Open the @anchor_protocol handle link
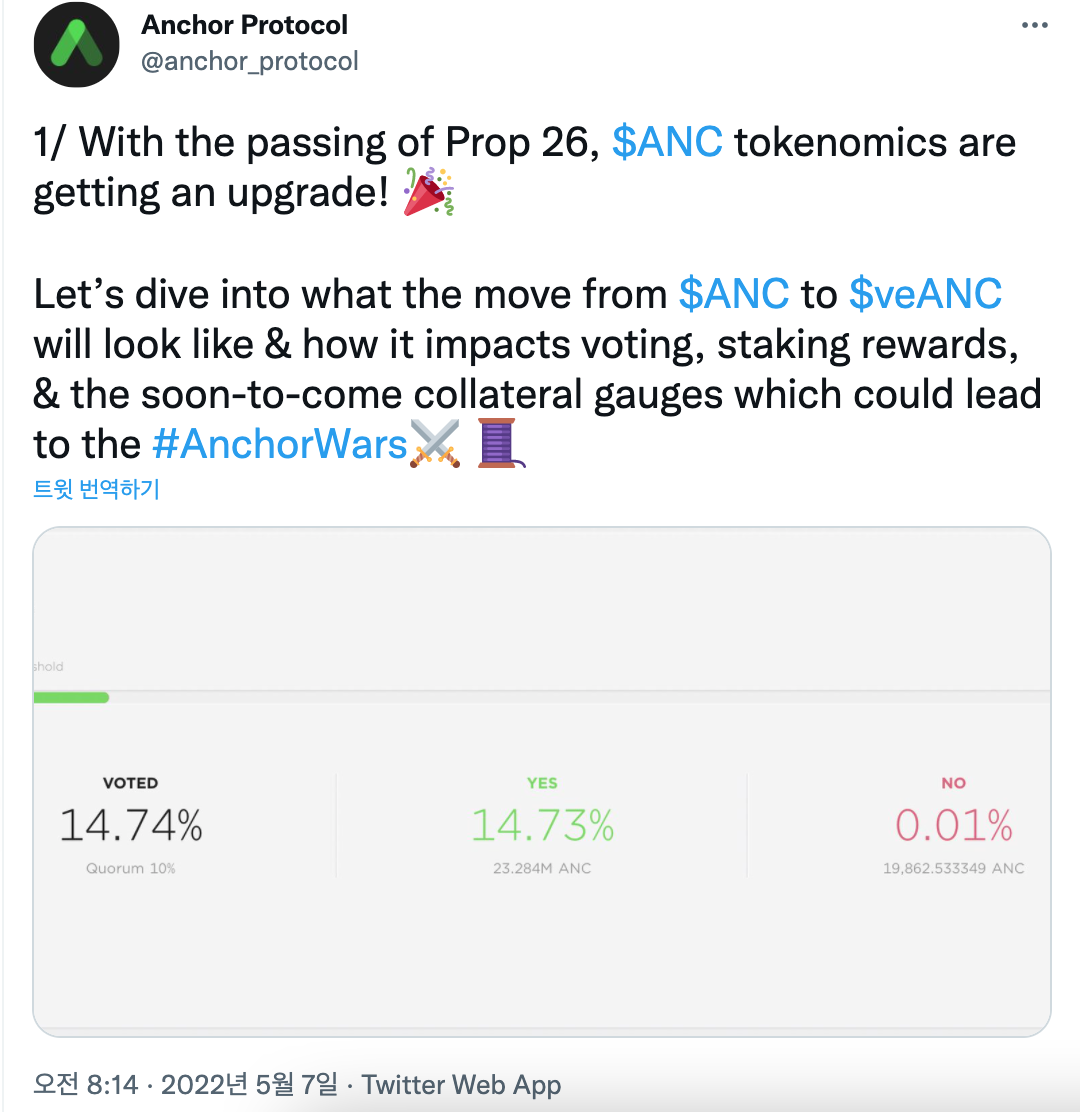The image size is (1080, 1112). point(250,61)
